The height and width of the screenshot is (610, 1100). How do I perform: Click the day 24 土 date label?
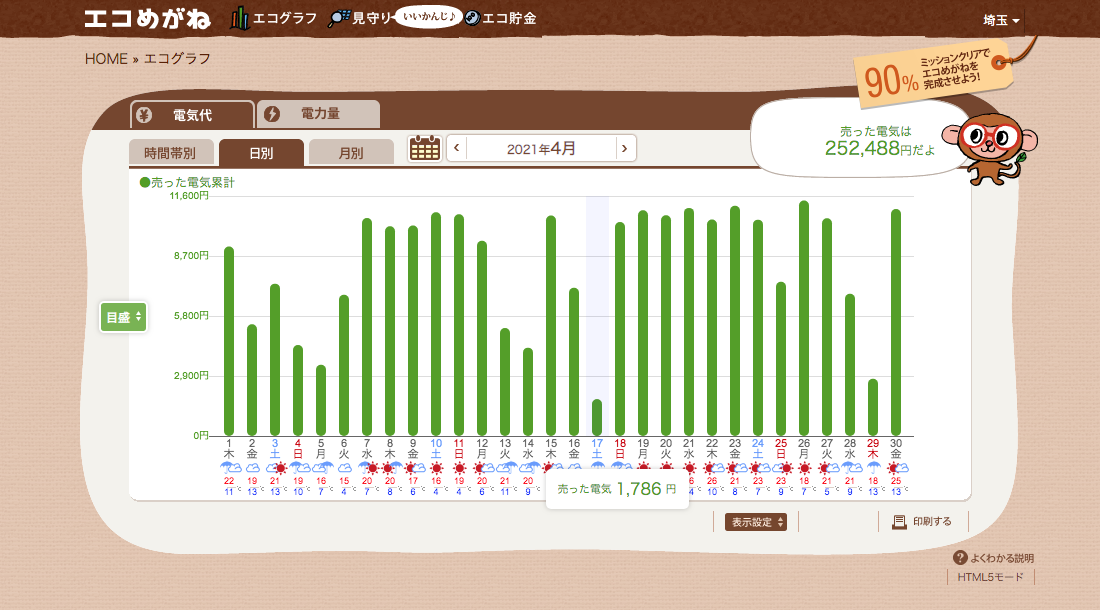758,449
